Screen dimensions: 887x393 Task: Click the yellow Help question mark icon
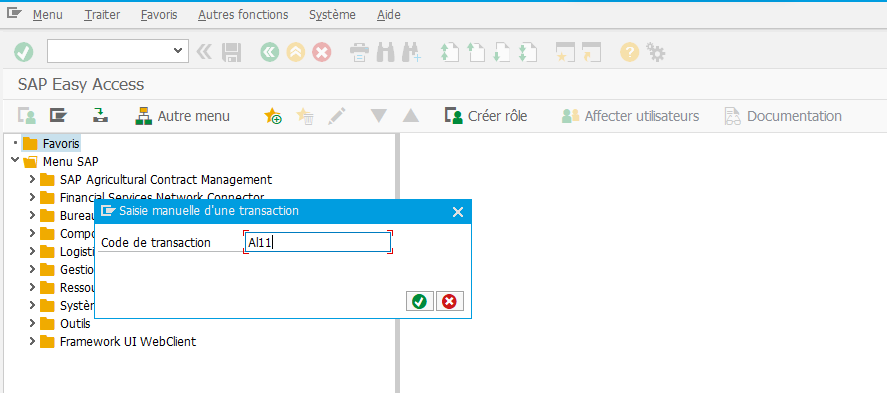(630, 53)
